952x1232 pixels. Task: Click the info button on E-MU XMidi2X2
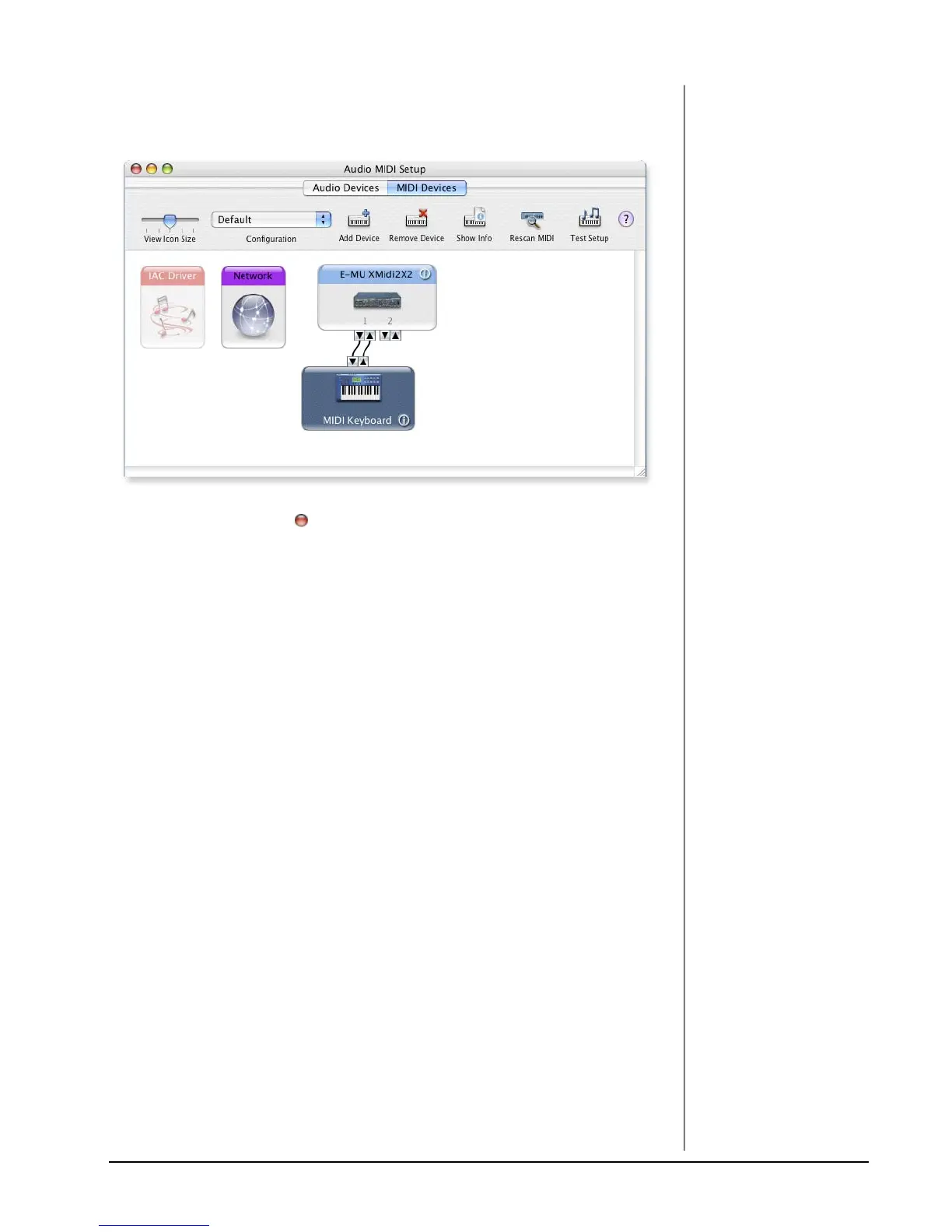pos(425,274)
